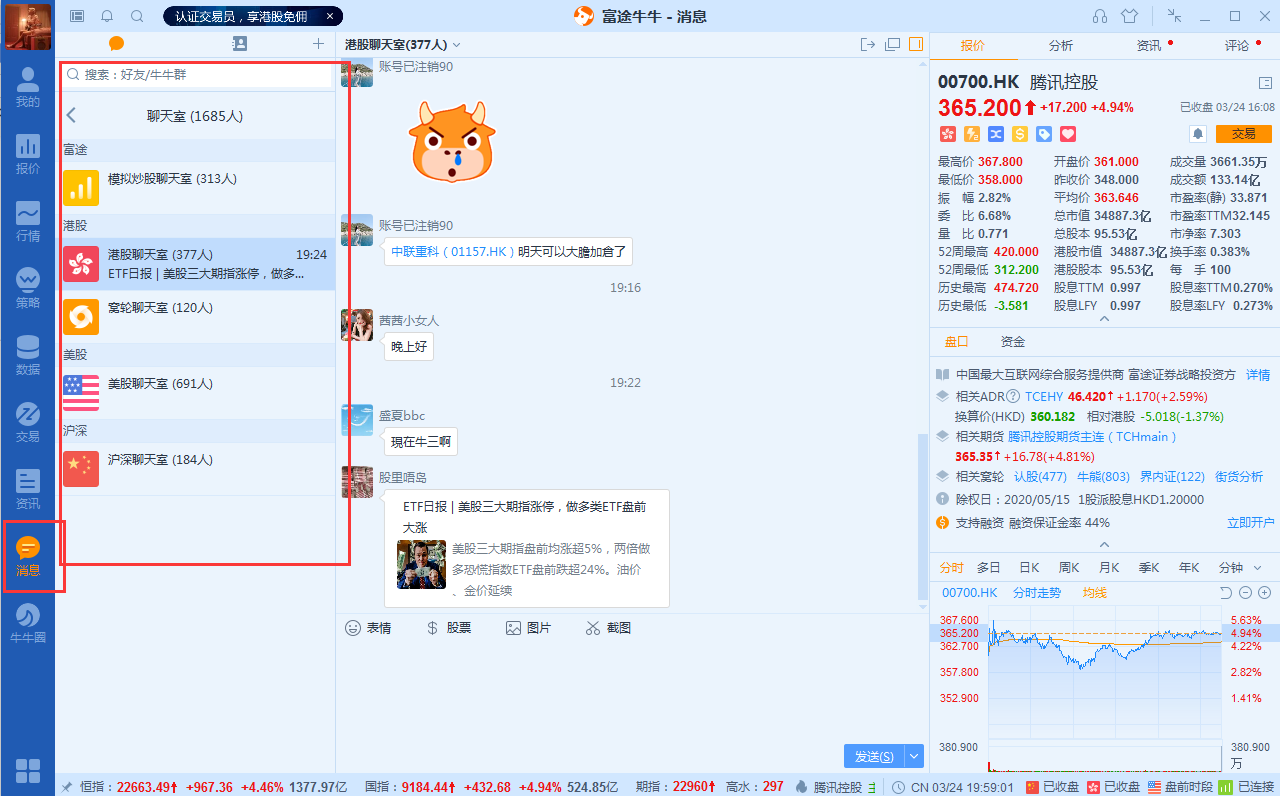This screenshot has width=1280, height=796.
Task: Open the 我的 sidebar section
Action: 28,88
